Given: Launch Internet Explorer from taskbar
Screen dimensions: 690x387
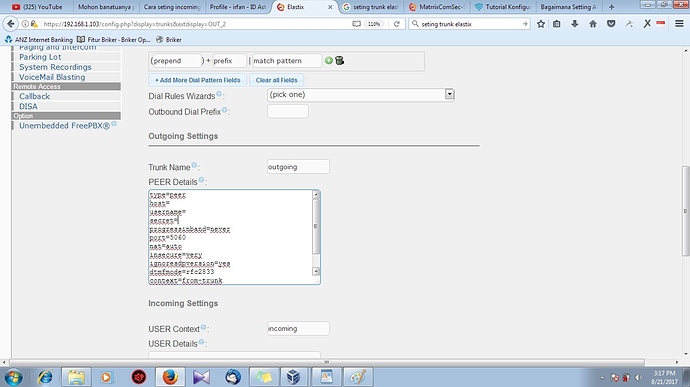Looking at the screenshot, I should tap(45, 377).
